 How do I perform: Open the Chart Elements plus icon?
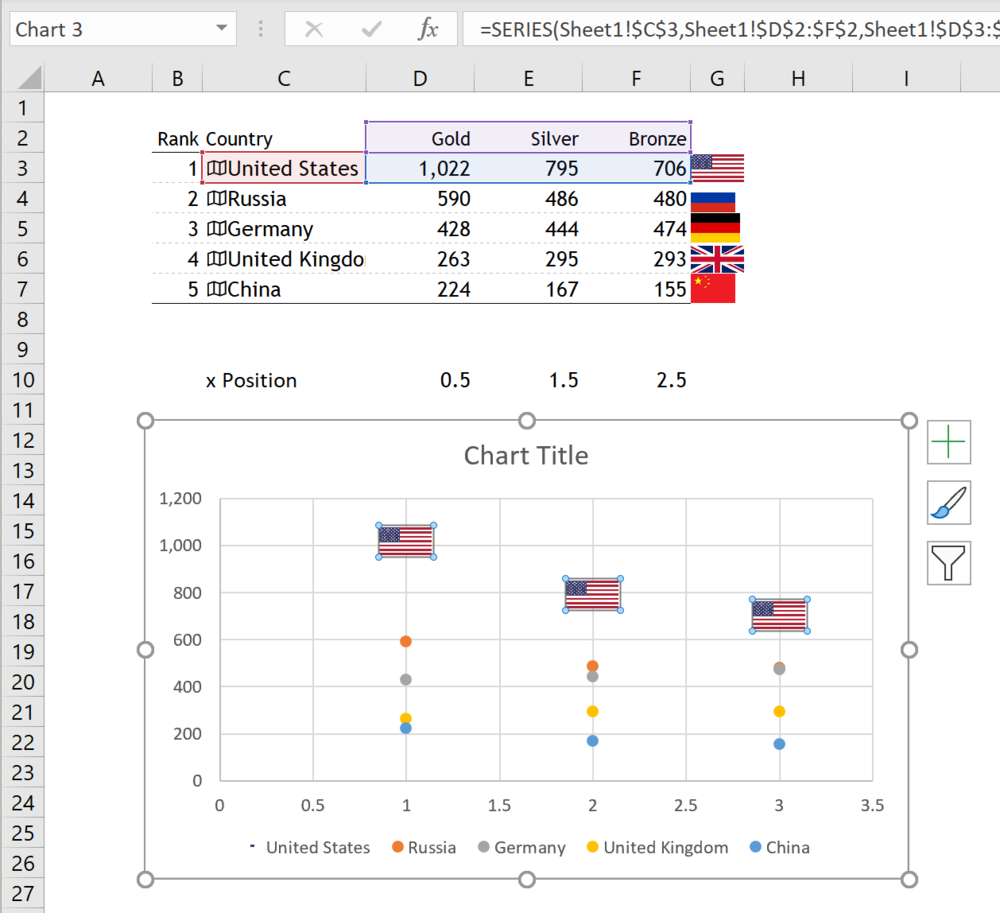point(948,442)
